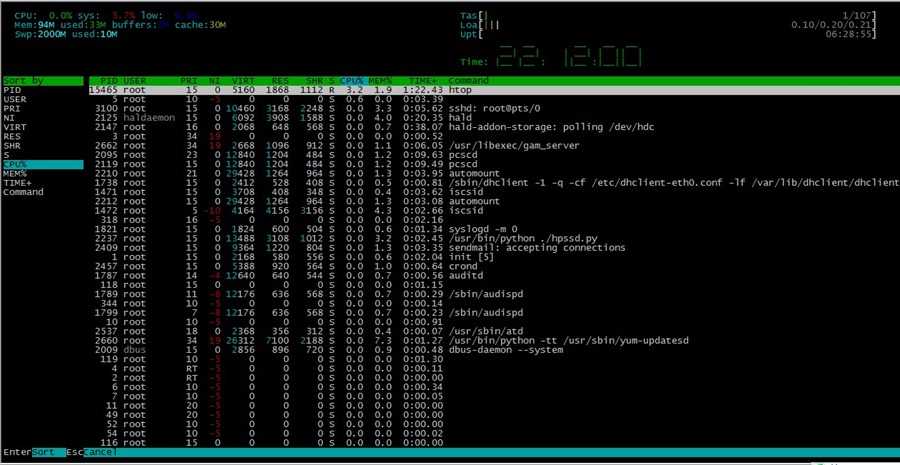The width and height of the screenshot is (900, 465).
Task: Select the dbus-daemon --system process
Action: tap(494, 350)
